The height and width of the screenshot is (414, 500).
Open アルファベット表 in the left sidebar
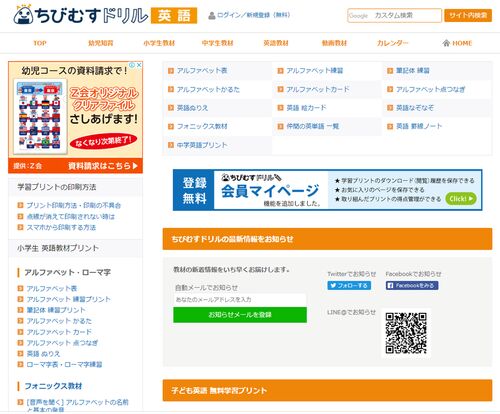pos(52,288)
